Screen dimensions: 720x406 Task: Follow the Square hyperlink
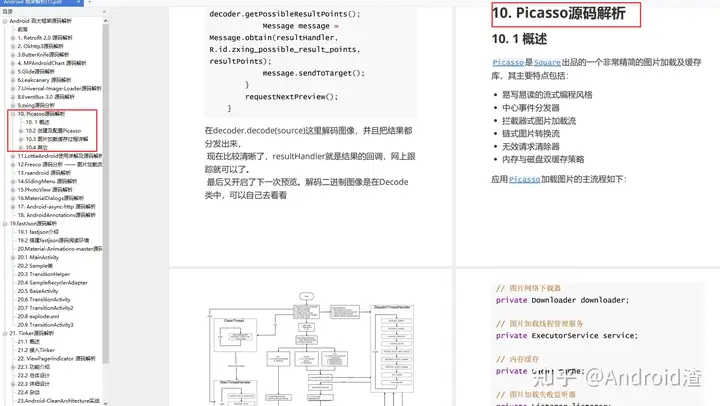click(547, 62)
